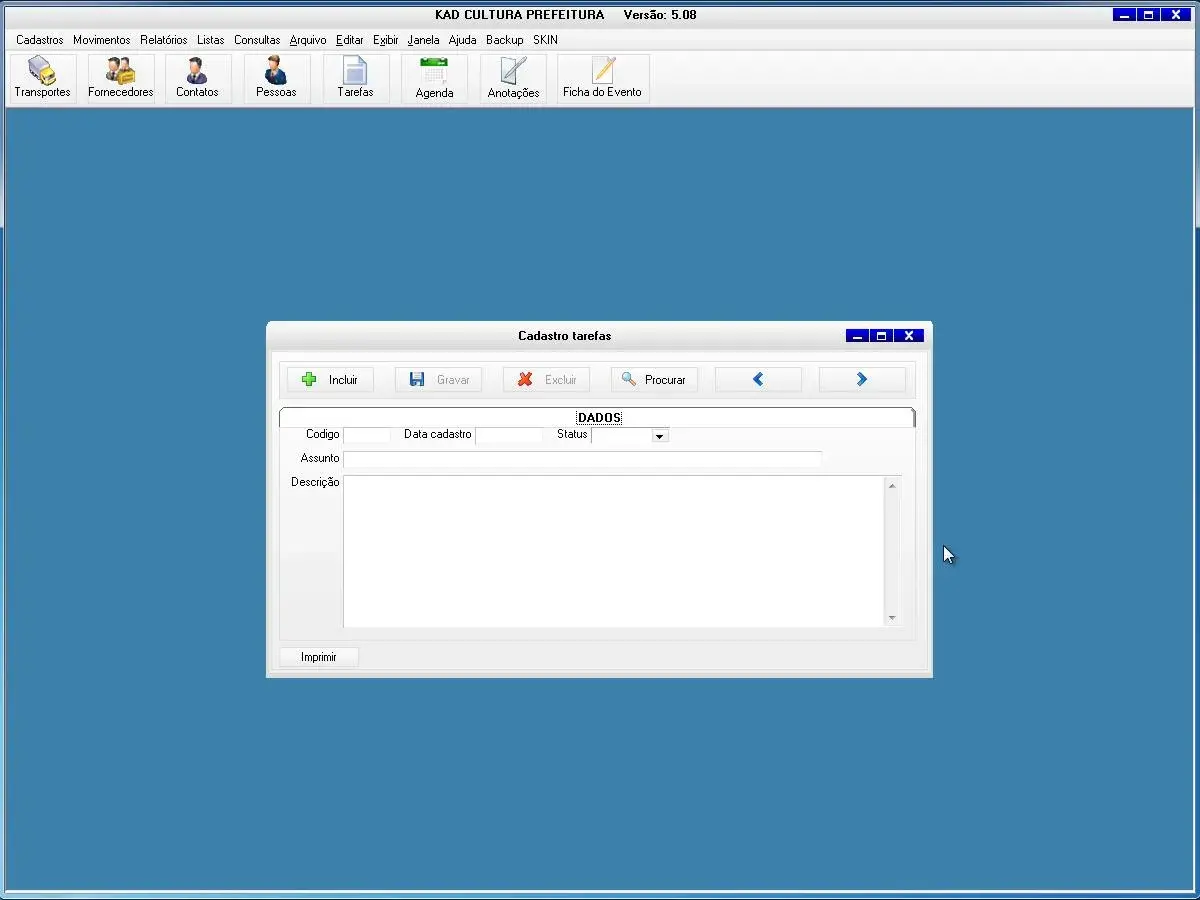Open the Janela menu
1200x900 pixels.
pyautogui.click(x=424, y=40)
